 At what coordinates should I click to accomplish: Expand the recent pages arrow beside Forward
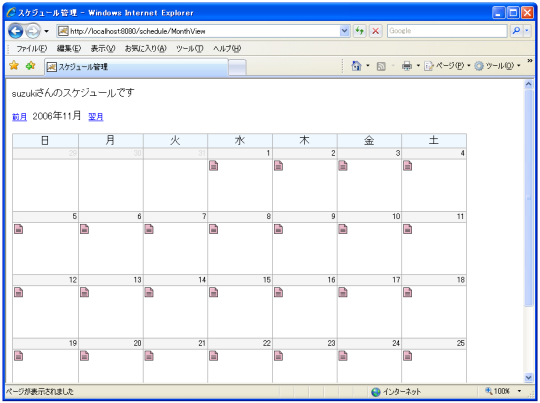coord(46,31)
